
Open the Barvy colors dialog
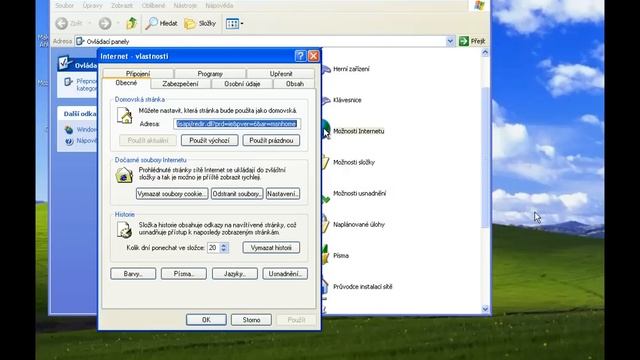[133, 274]
